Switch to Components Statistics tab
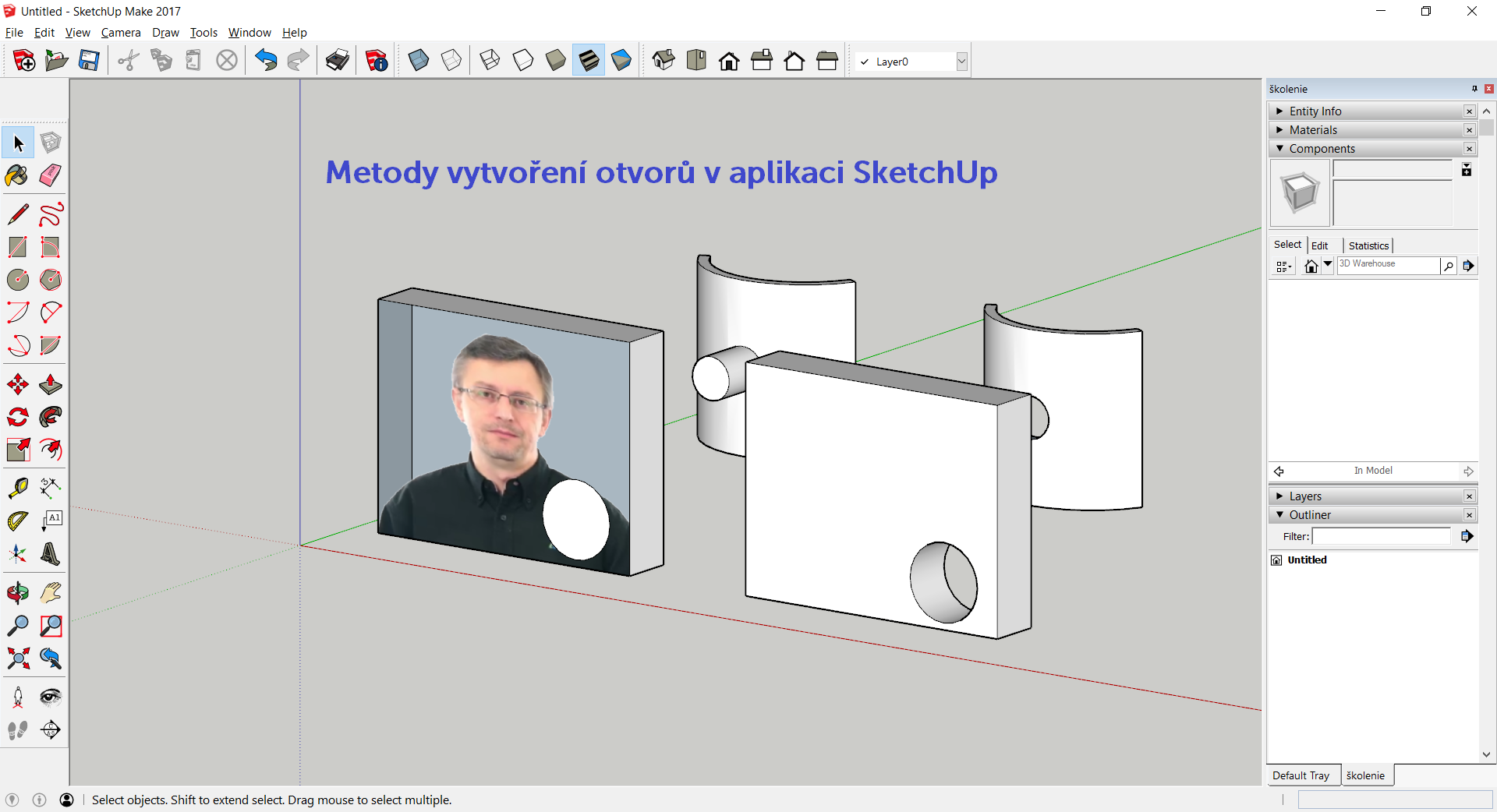This screenshot has height=812, width=1497. (x=1368, y=245)
